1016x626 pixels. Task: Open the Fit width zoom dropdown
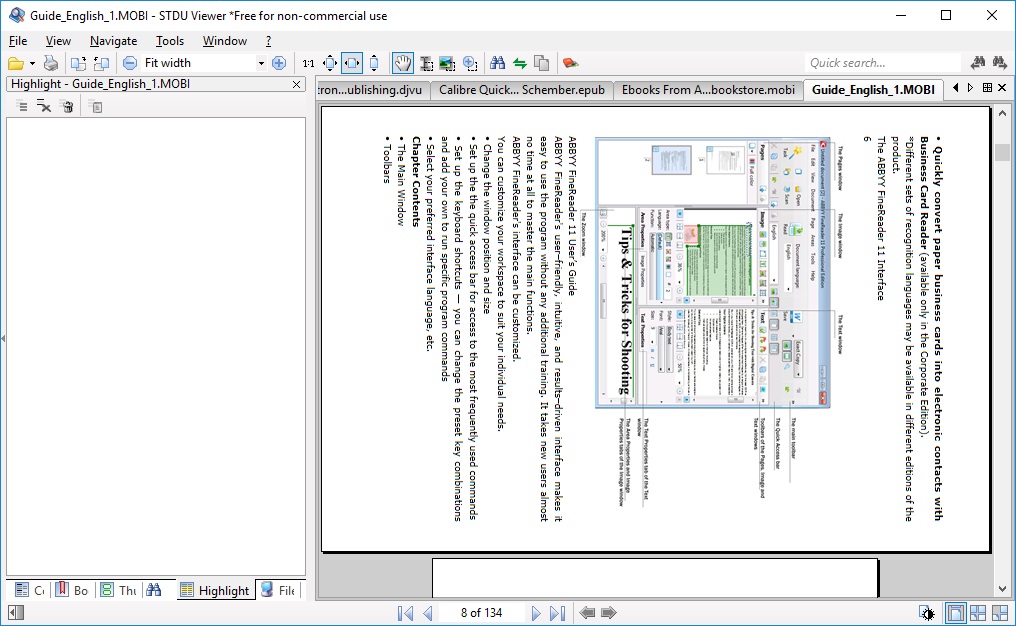click(261, 62)
